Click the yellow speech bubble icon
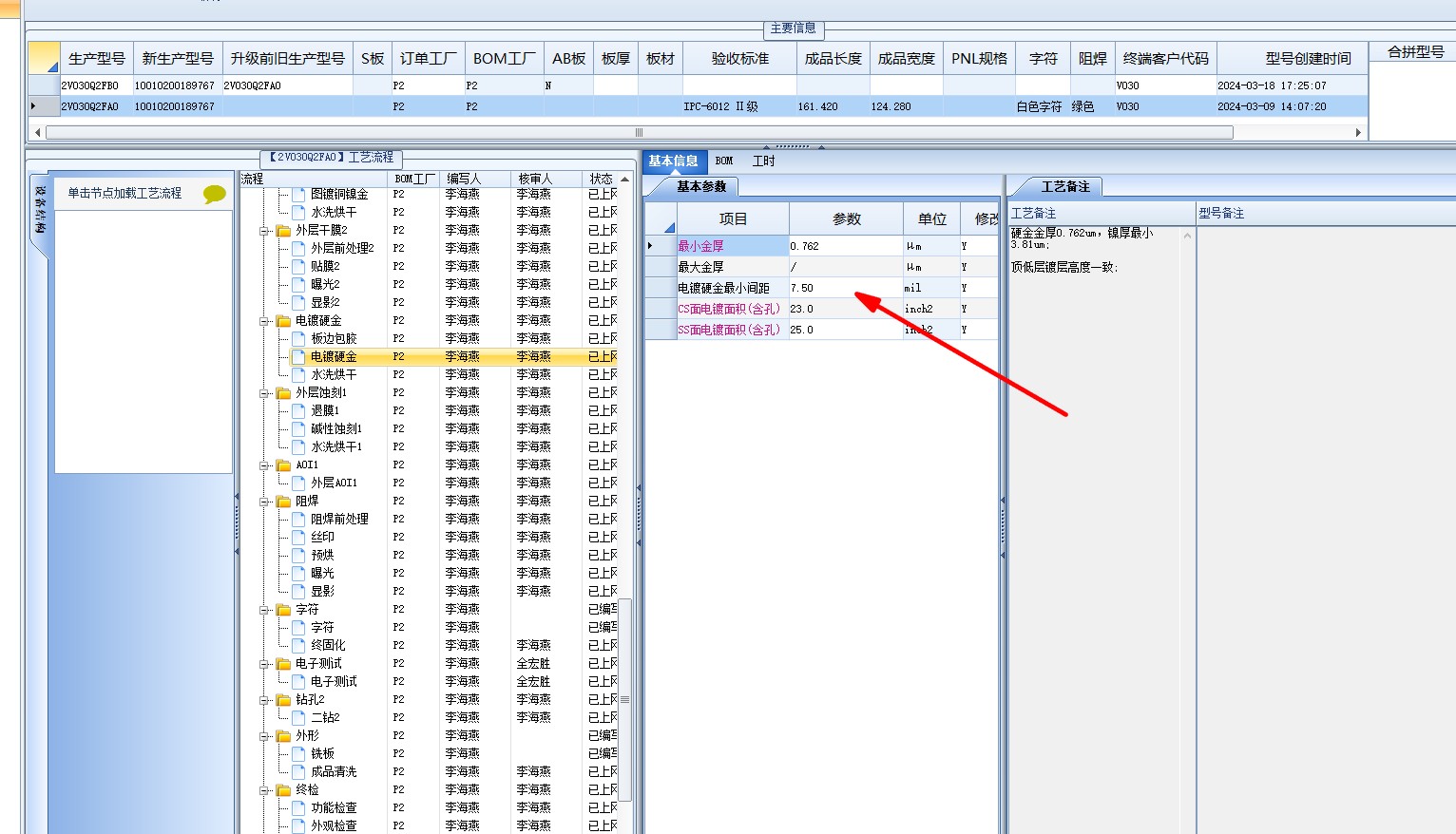Image resolution: width=1456 pixels, height=834 pixels. point(214,194)
